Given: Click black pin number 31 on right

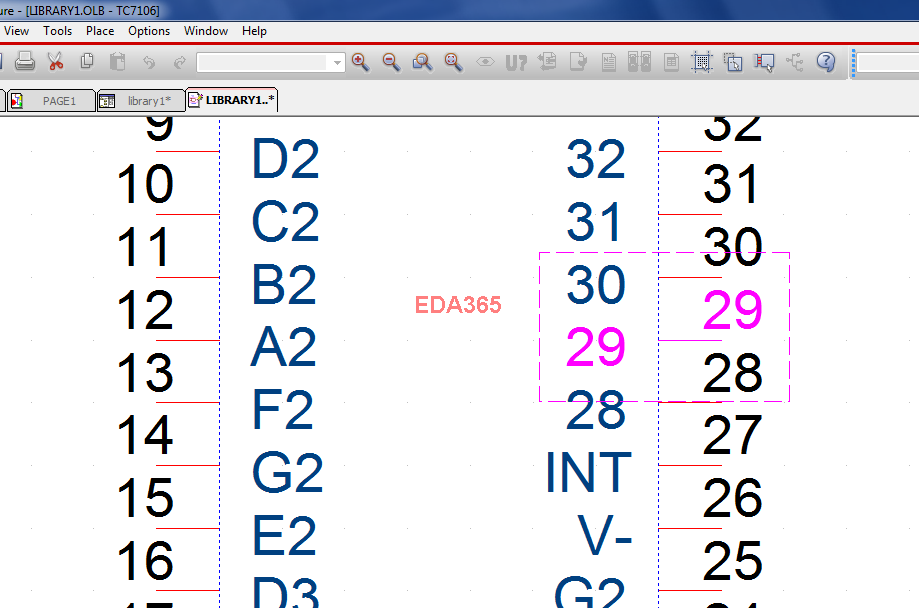Looking at the screenshot, I should [731, 184].
